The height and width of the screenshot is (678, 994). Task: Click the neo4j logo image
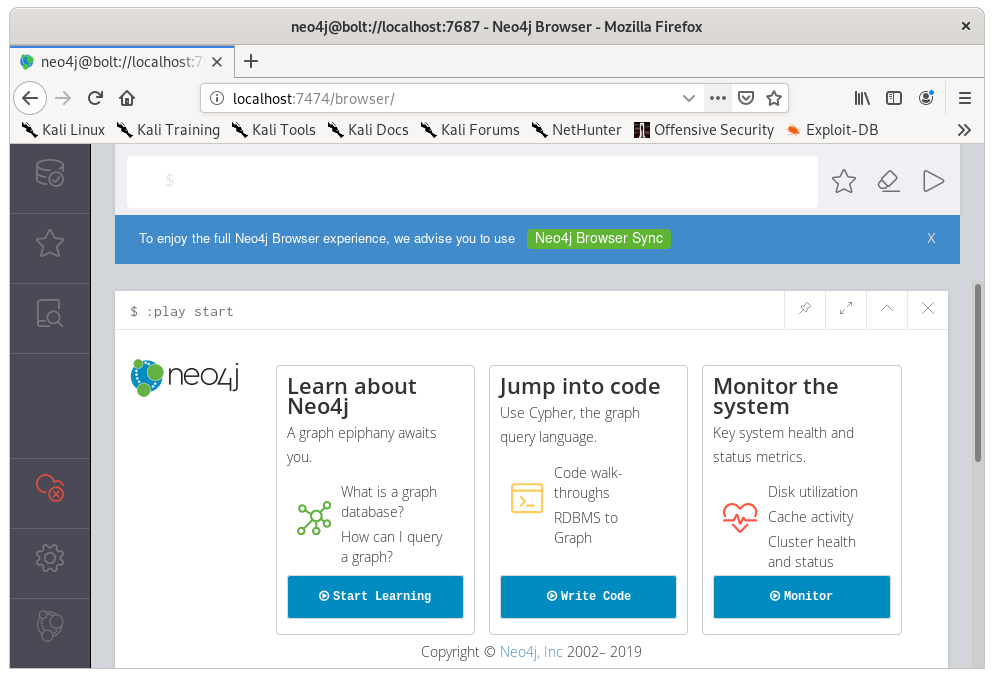point(184,378)
